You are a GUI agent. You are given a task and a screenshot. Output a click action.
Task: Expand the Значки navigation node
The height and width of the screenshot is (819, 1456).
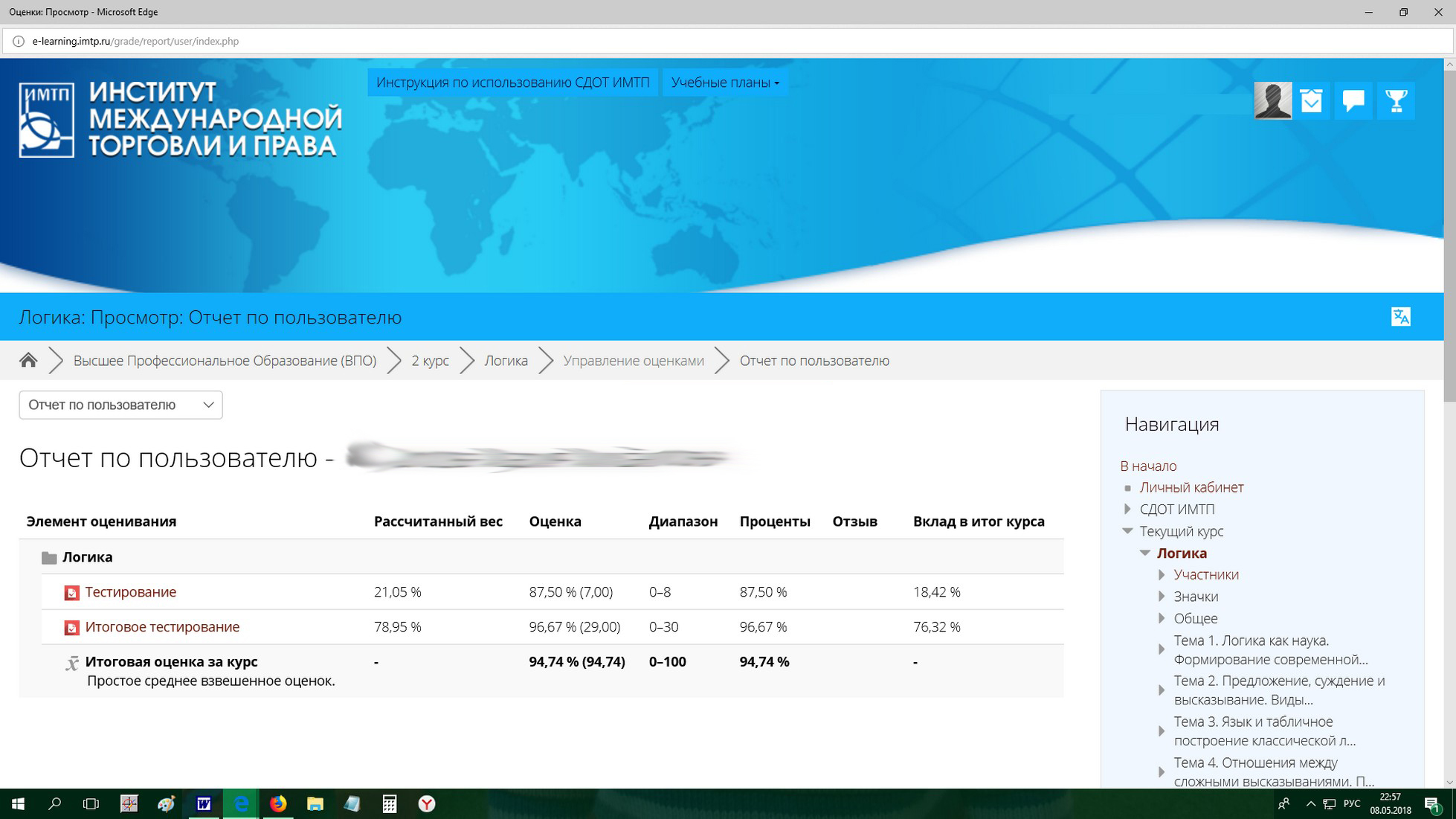coord(1162,597)
